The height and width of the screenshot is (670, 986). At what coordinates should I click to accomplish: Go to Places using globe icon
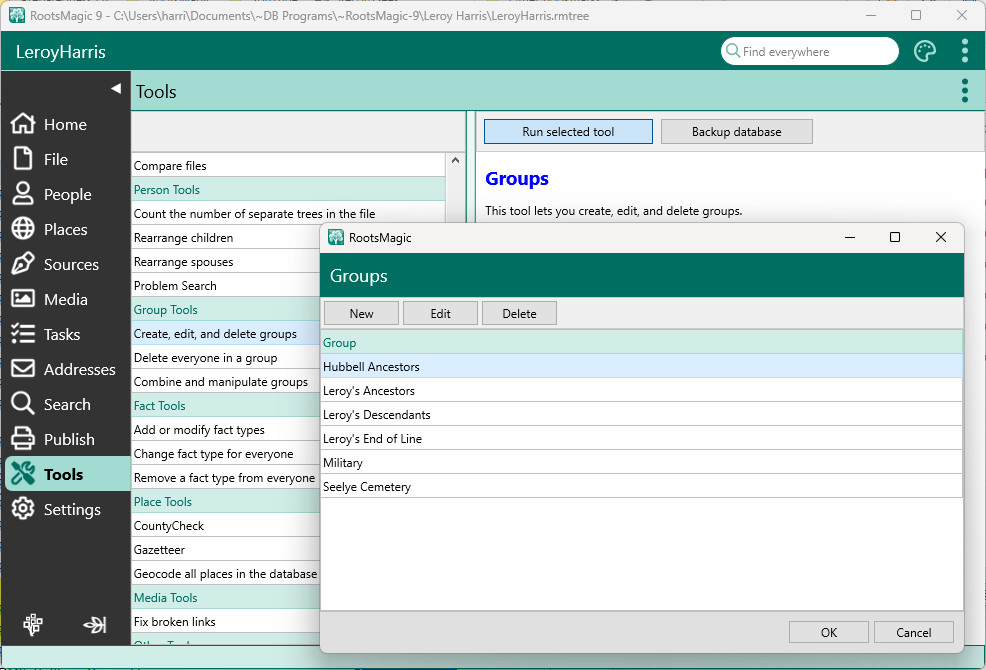(23, 230)
